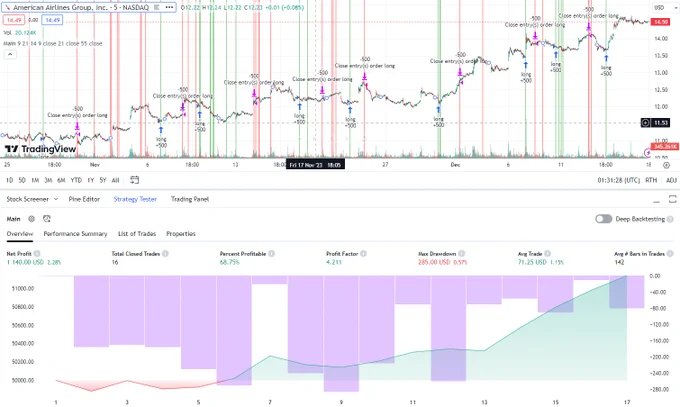Open the go-to-date calendar icon
This screenshot has width=680, height=407.
coord(134,180)
